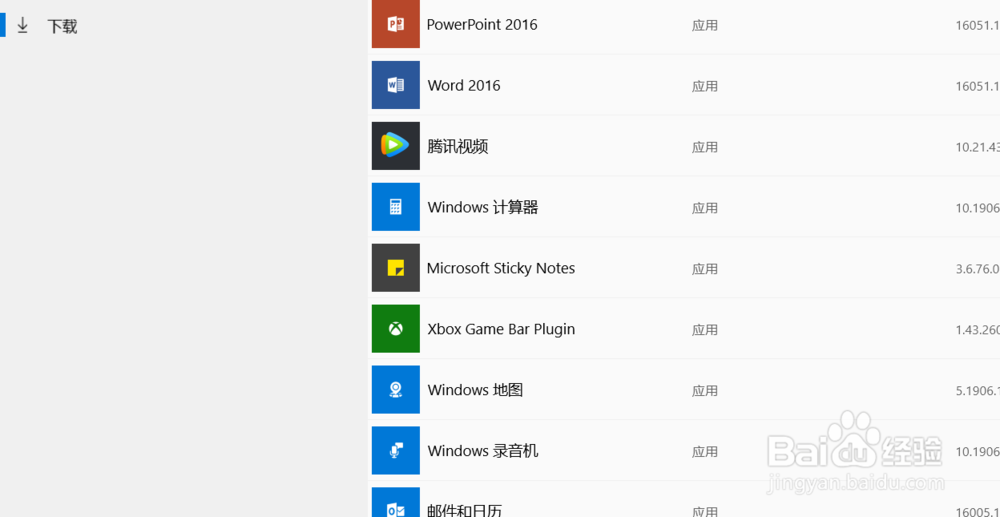
Task: Click 应用 type in Windows 地图 row
Action: point(705,391)
